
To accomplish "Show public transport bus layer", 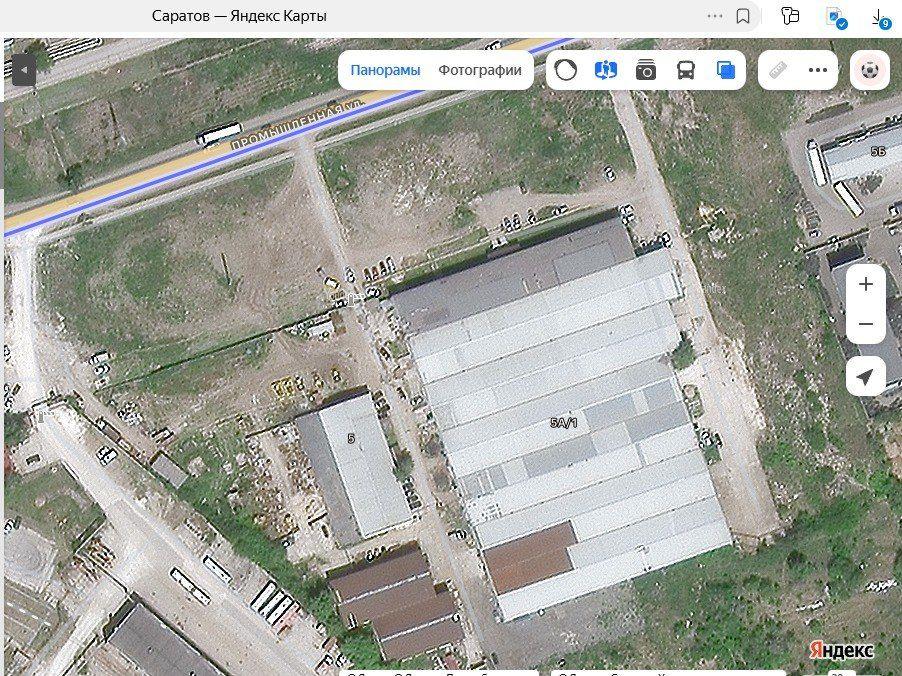I will pyautogui.click(x=686, y=70).
